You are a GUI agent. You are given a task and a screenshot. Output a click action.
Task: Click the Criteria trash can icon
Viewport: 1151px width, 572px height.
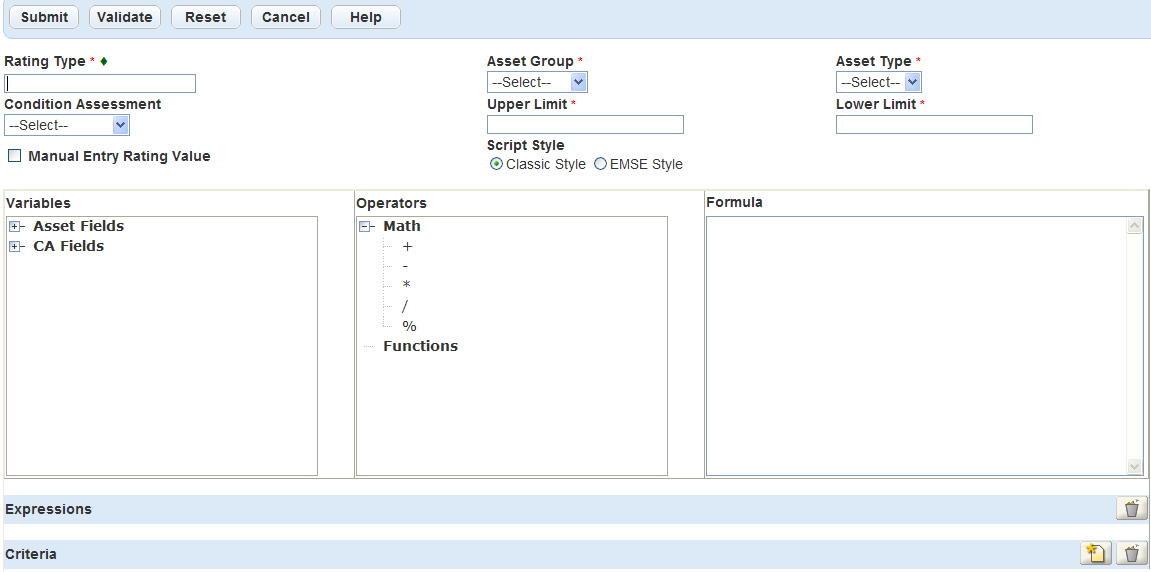click(1131, 554)
